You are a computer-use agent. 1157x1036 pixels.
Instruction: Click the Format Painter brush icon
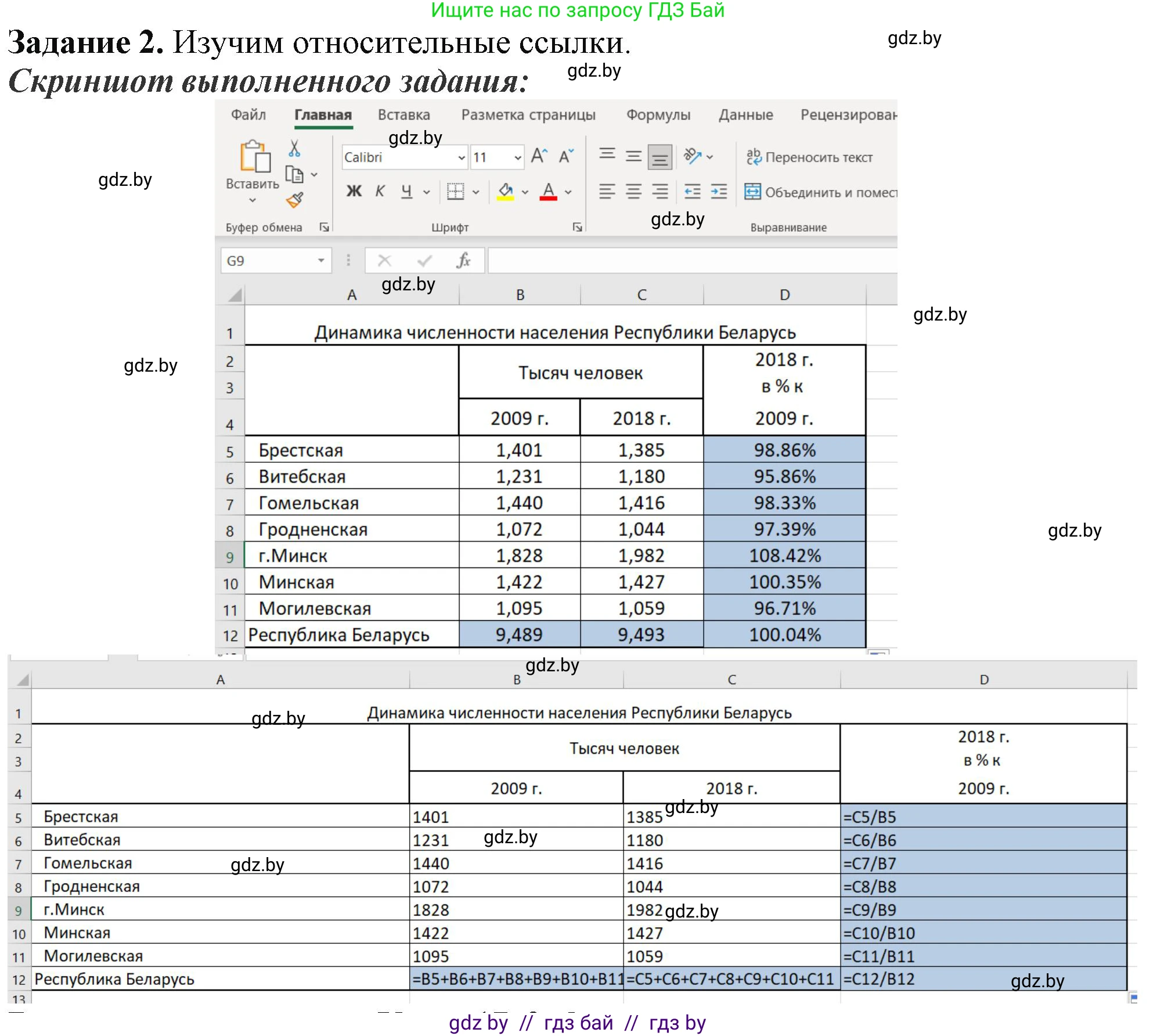[x=294, y=200]
